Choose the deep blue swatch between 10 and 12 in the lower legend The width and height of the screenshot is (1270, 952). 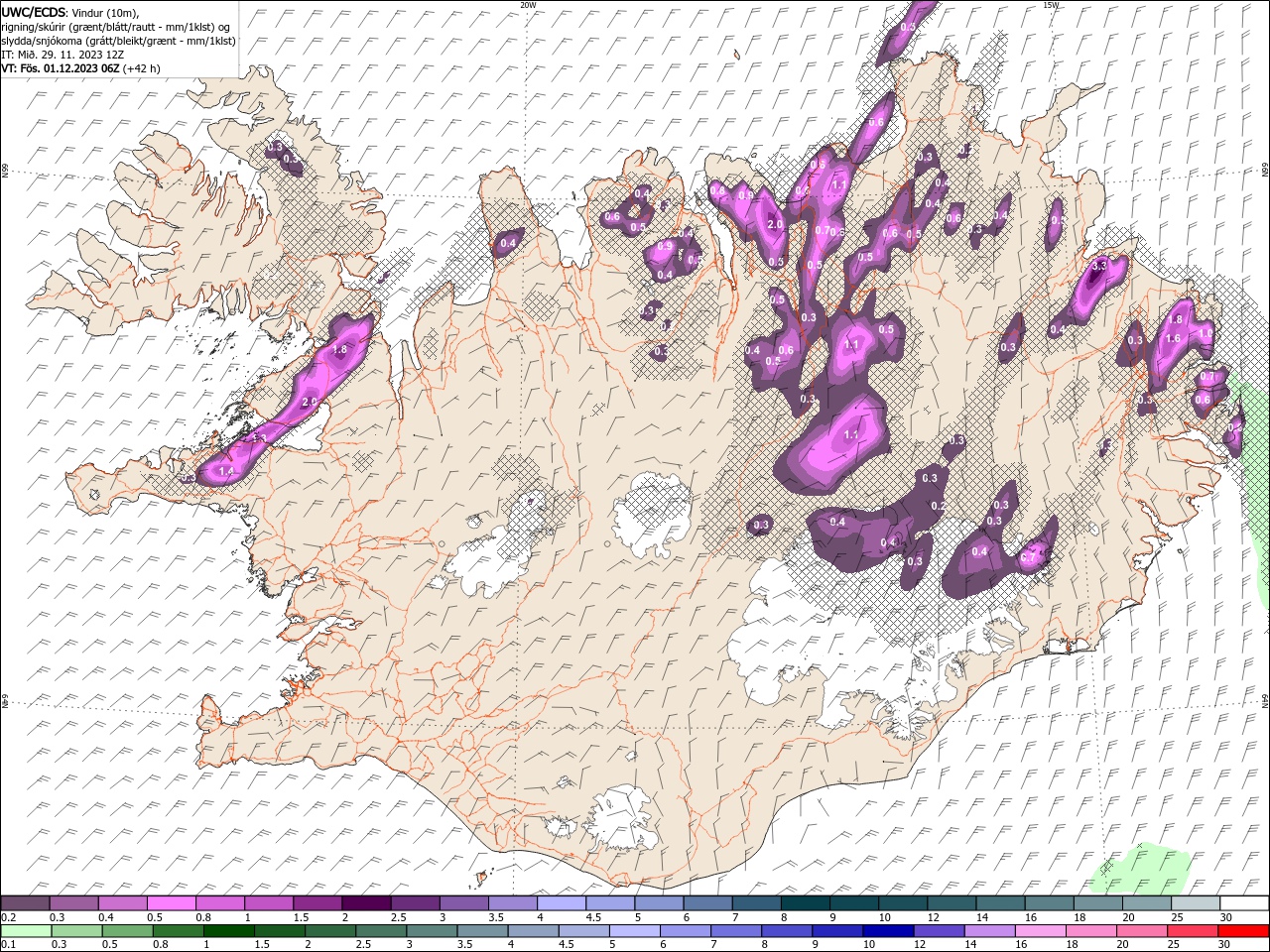887,931
